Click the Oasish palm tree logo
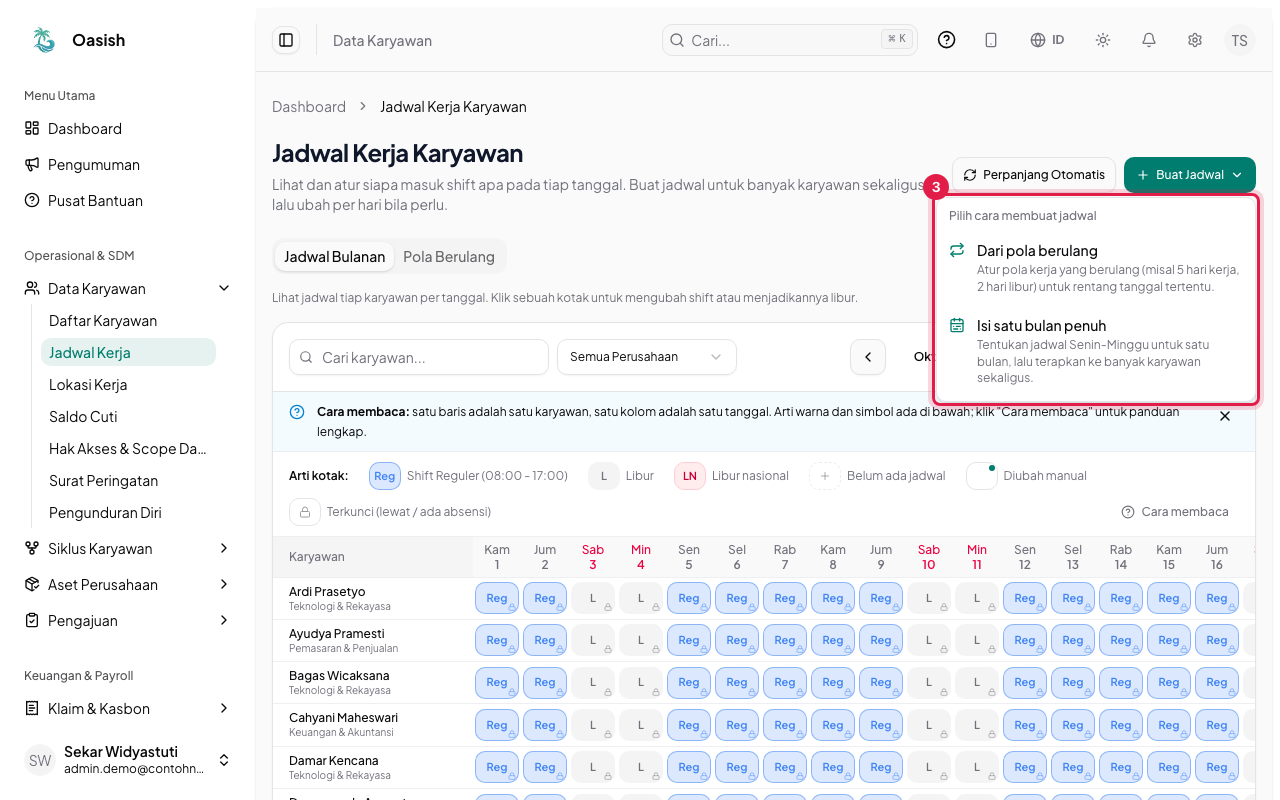This screenshot has width=1280, height=800. point(44,40)
